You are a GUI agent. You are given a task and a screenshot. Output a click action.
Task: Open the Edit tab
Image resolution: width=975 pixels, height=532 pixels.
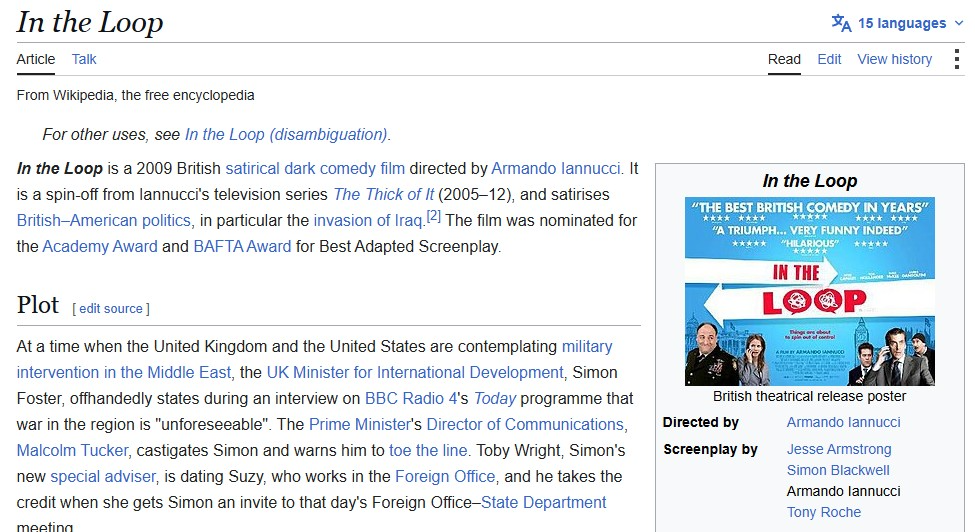(829, 59)
